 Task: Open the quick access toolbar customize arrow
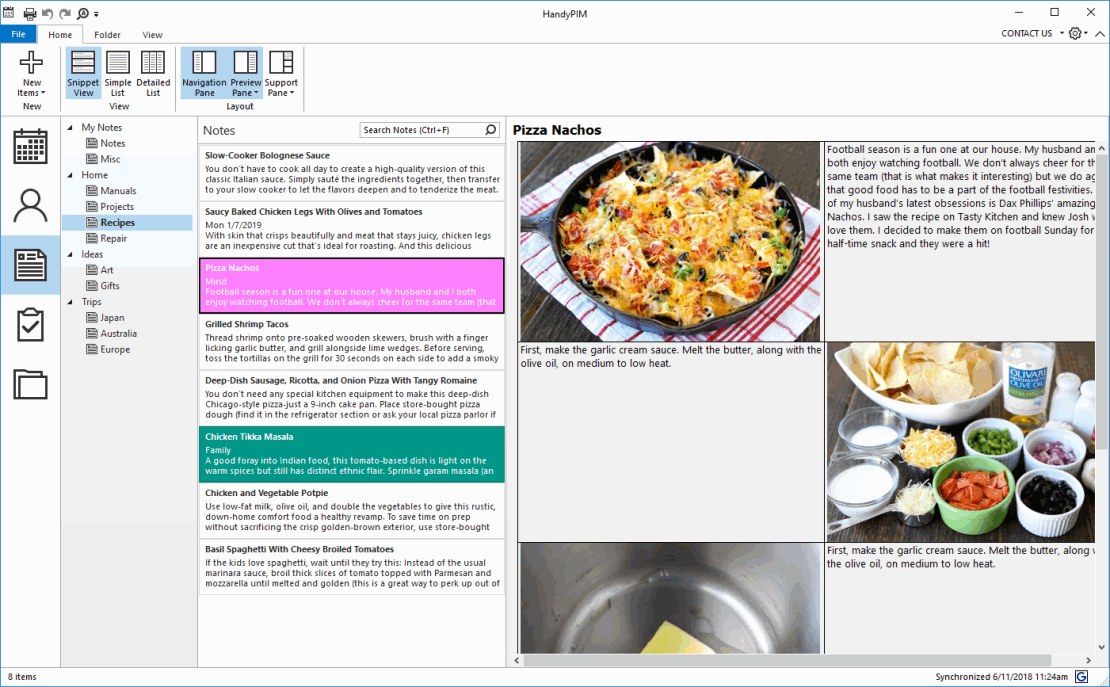[x=96, y=14]
